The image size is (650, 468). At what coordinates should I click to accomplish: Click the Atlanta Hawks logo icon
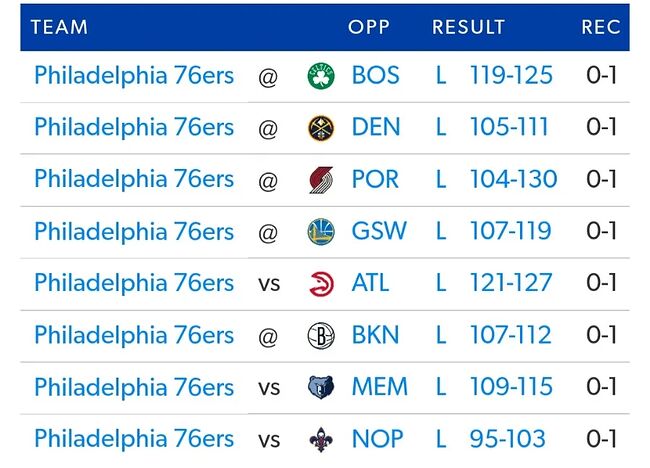(321, 284)
